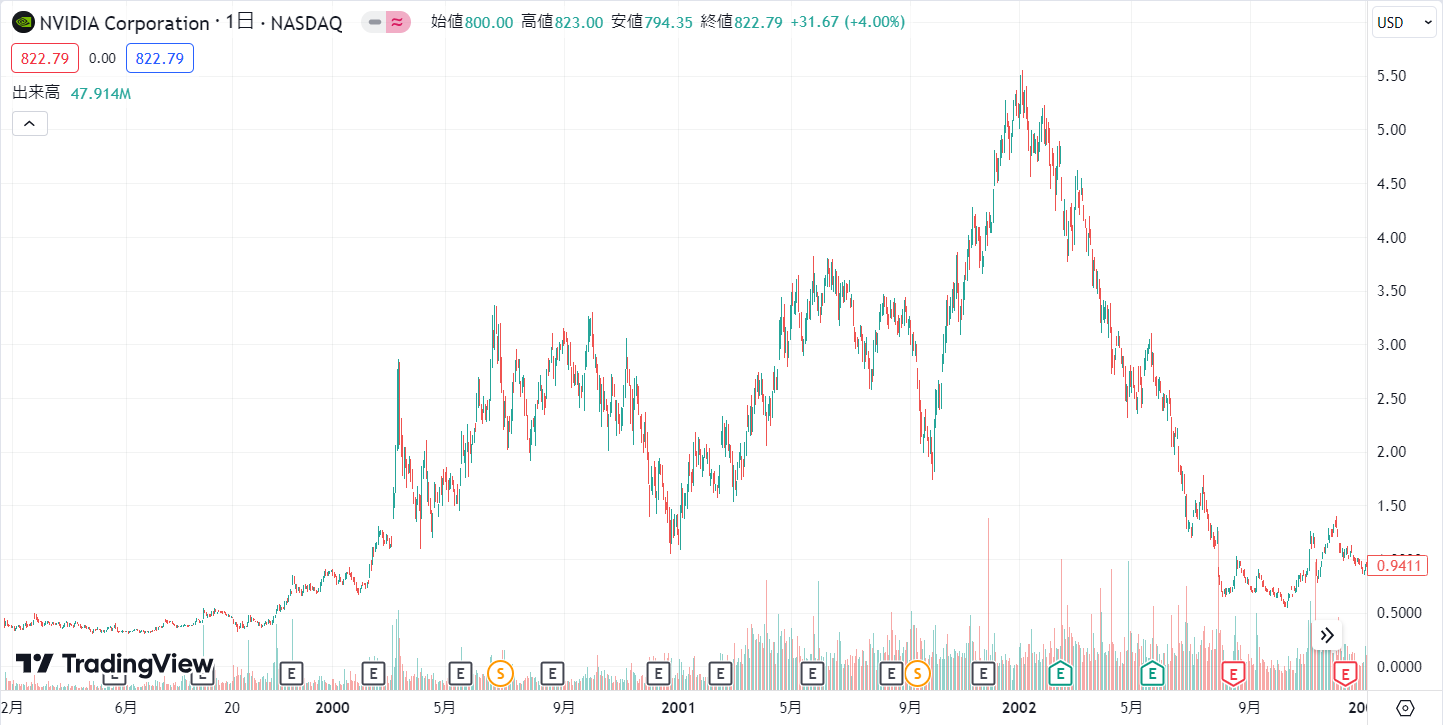Image resolution: width=1443 pixels, height=725 pixels.
Task: Click the E earnings marker just left of 2002 label
Action: tap(984, 674)
